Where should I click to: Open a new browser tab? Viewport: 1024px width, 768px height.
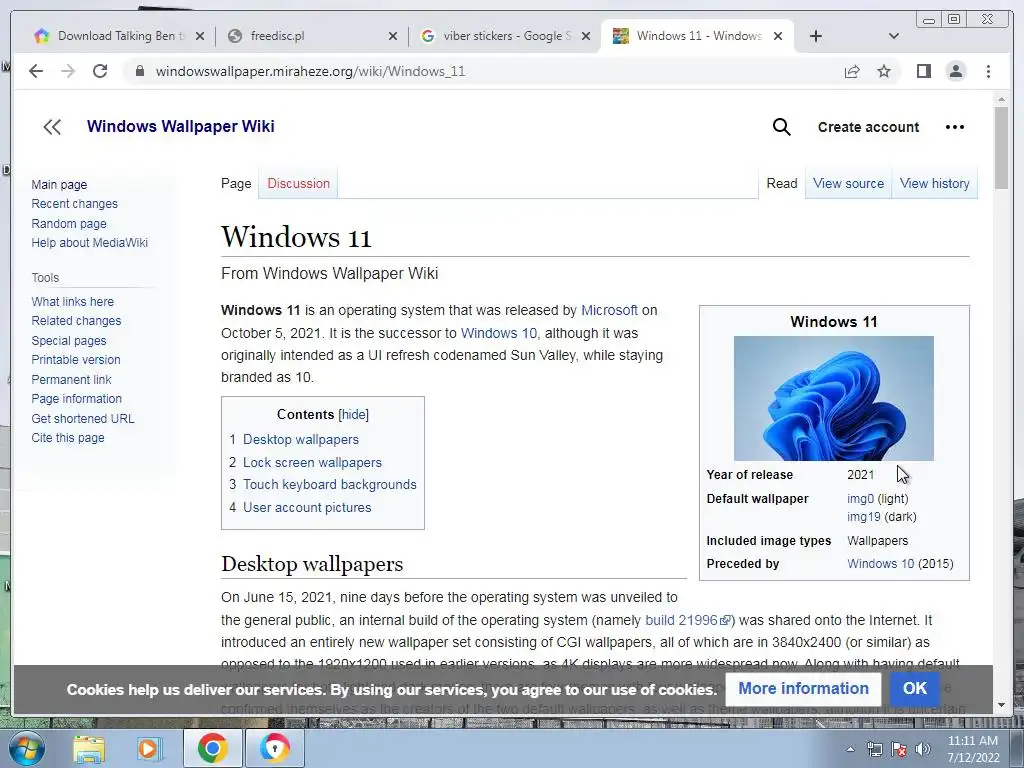[x=816, y=36]
